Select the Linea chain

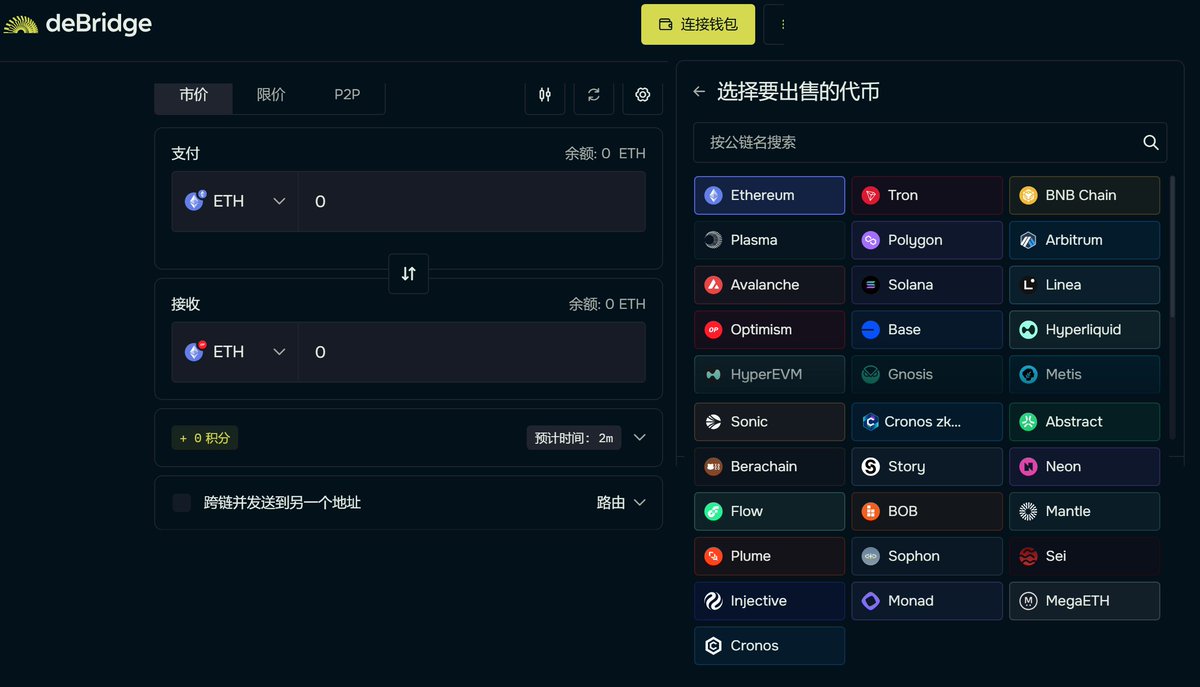point(1084,285)
